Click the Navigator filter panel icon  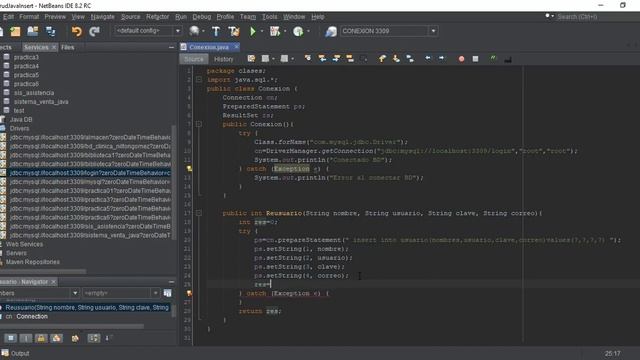point(167,293)
